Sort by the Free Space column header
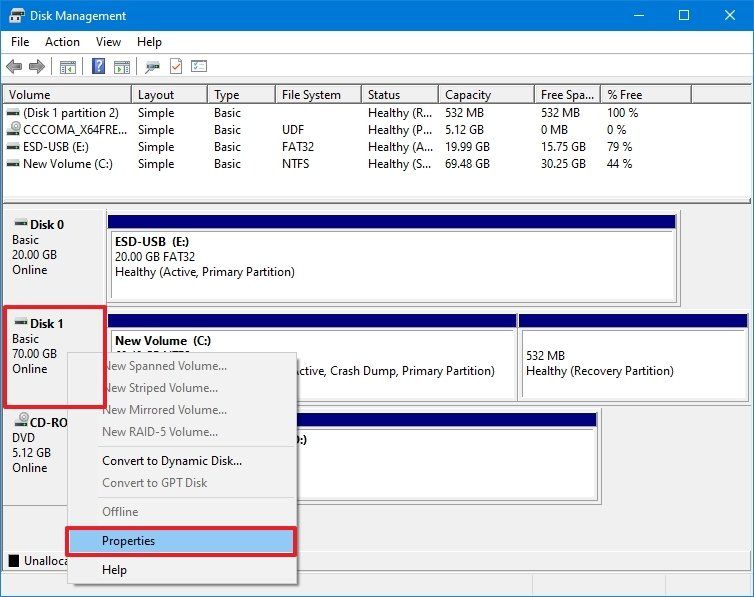Screen dimensions: 754x597 point(567,95)
